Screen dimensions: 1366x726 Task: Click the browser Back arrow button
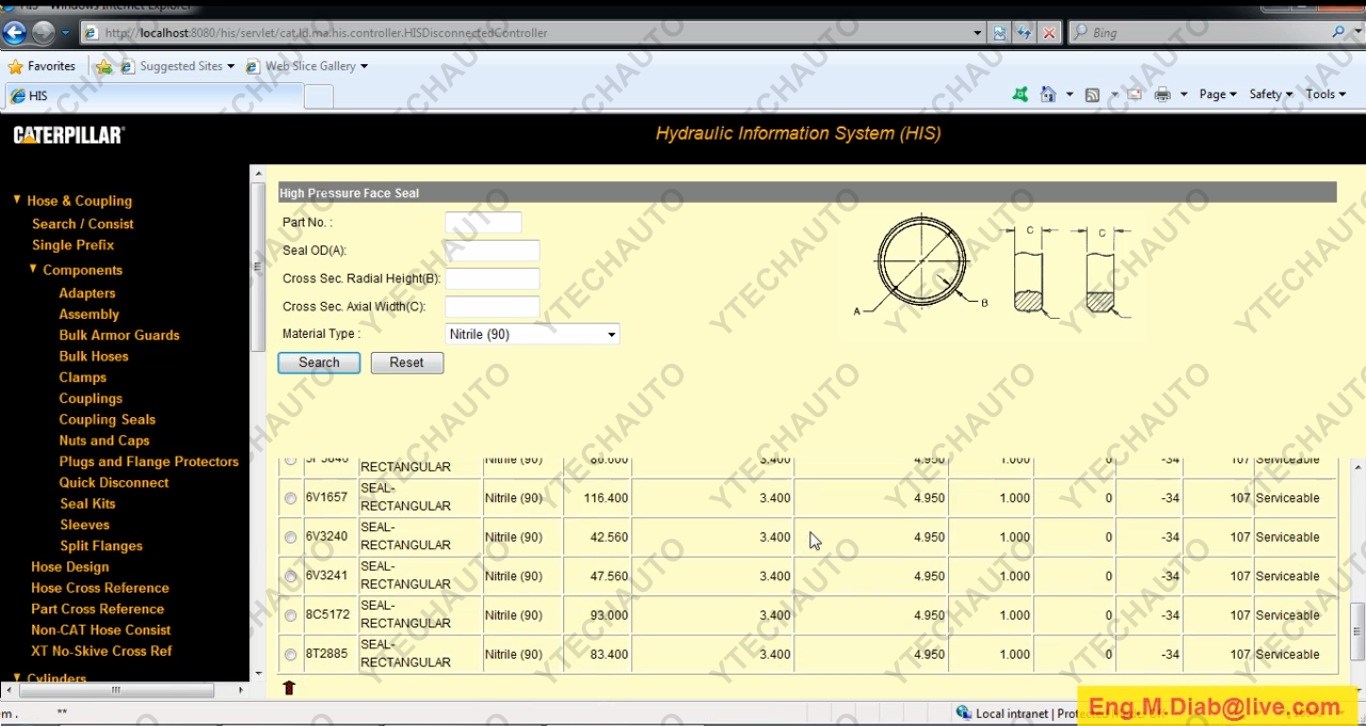[14, 33]
